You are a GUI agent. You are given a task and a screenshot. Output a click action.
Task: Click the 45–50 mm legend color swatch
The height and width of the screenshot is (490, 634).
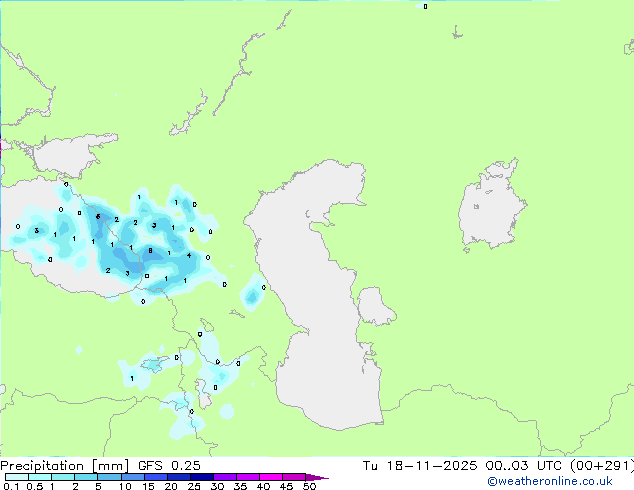(x=294, y=477)
